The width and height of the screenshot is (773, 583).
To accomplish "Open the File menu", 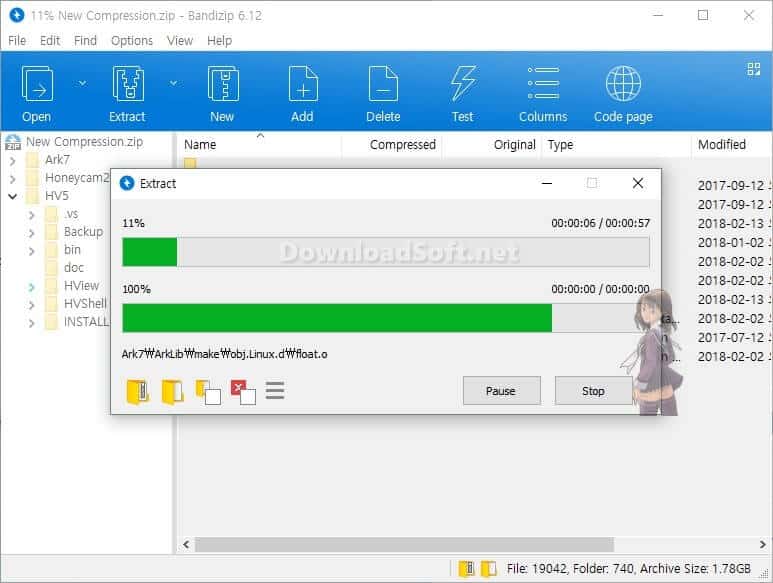I will point(17,40).
